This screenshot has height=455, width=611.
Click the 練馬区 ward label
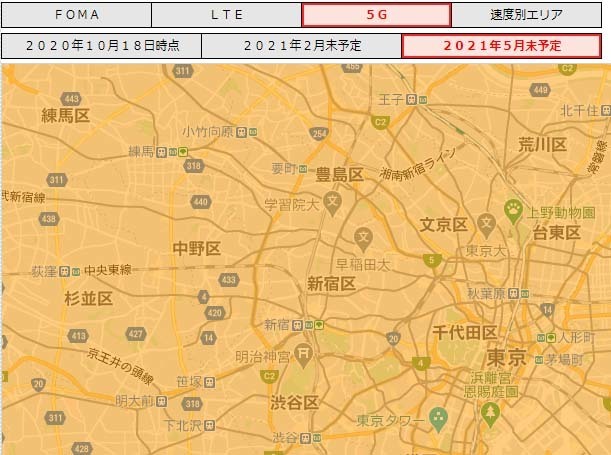point(65,116)
